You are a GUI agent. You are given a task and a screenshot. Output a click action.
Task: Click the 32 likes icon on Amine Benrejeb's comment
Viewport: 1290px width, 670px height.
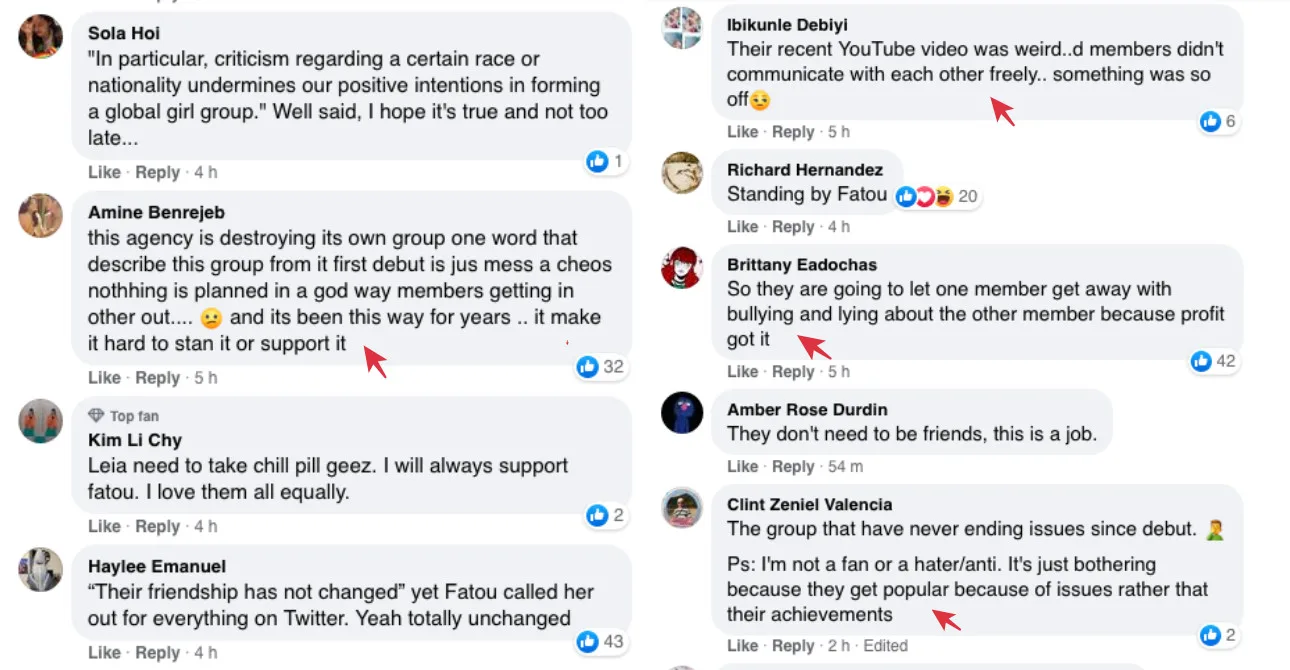click(x=588, y=367)
